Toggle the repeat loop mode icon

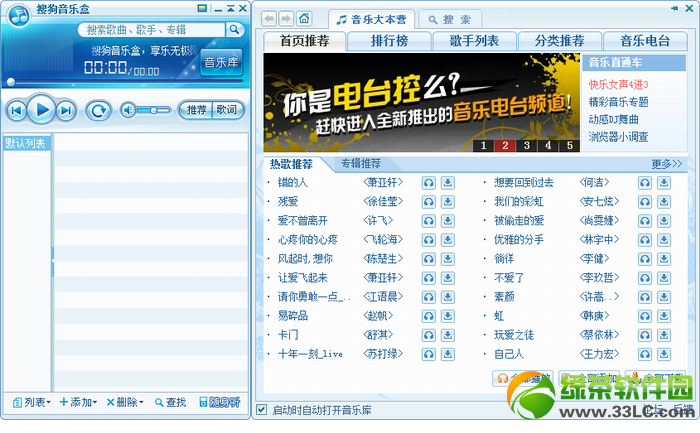point(98,110)
